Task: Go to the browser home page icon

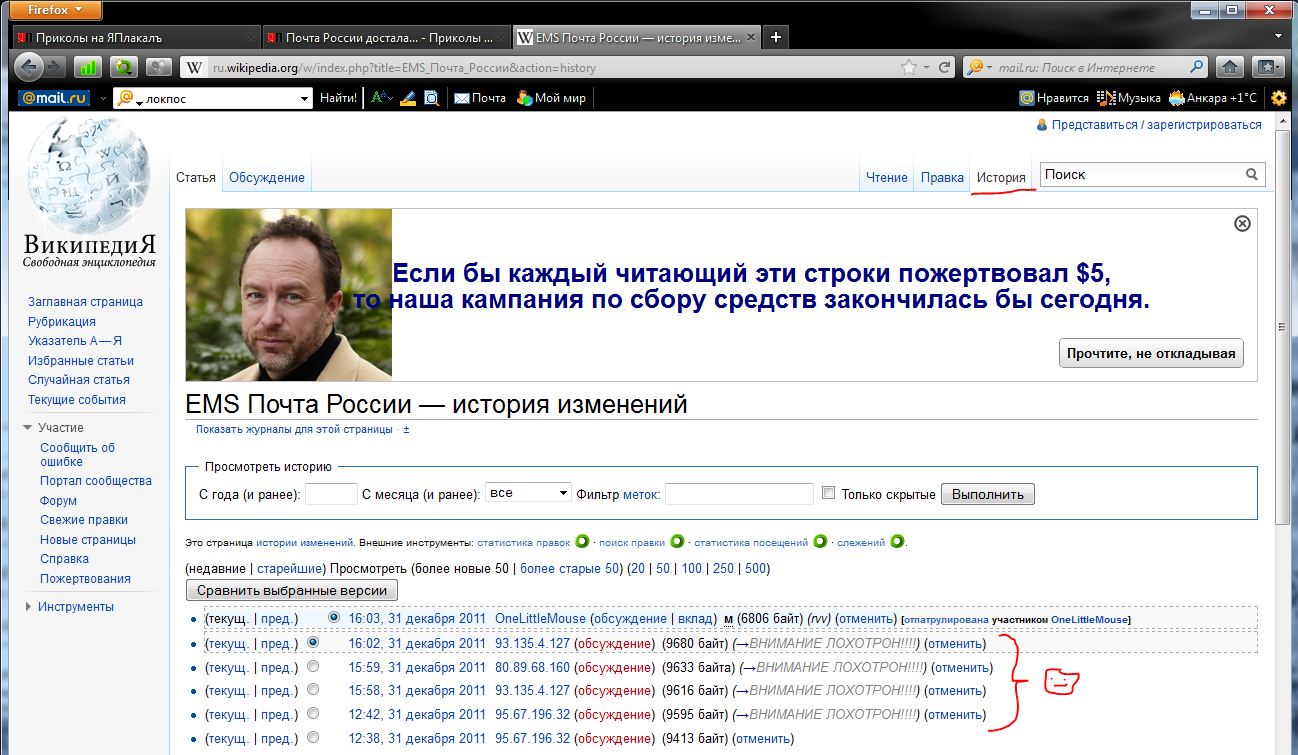Action: coord(1230,68)
